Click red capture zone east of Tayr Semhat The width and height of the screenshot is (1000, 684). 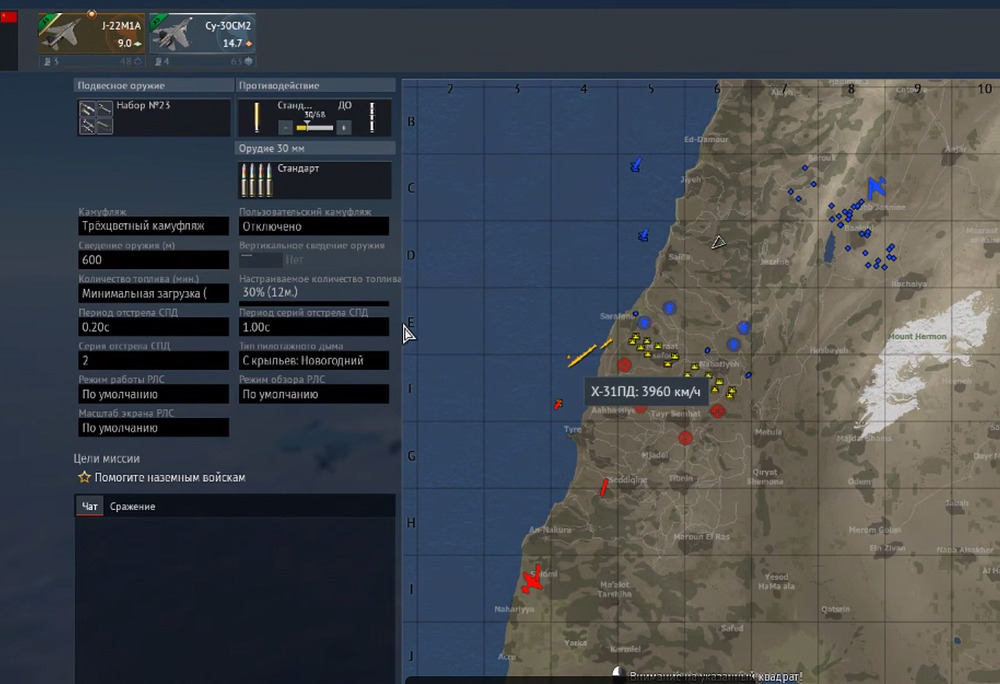pyautogui.click(x=717, y=411)
